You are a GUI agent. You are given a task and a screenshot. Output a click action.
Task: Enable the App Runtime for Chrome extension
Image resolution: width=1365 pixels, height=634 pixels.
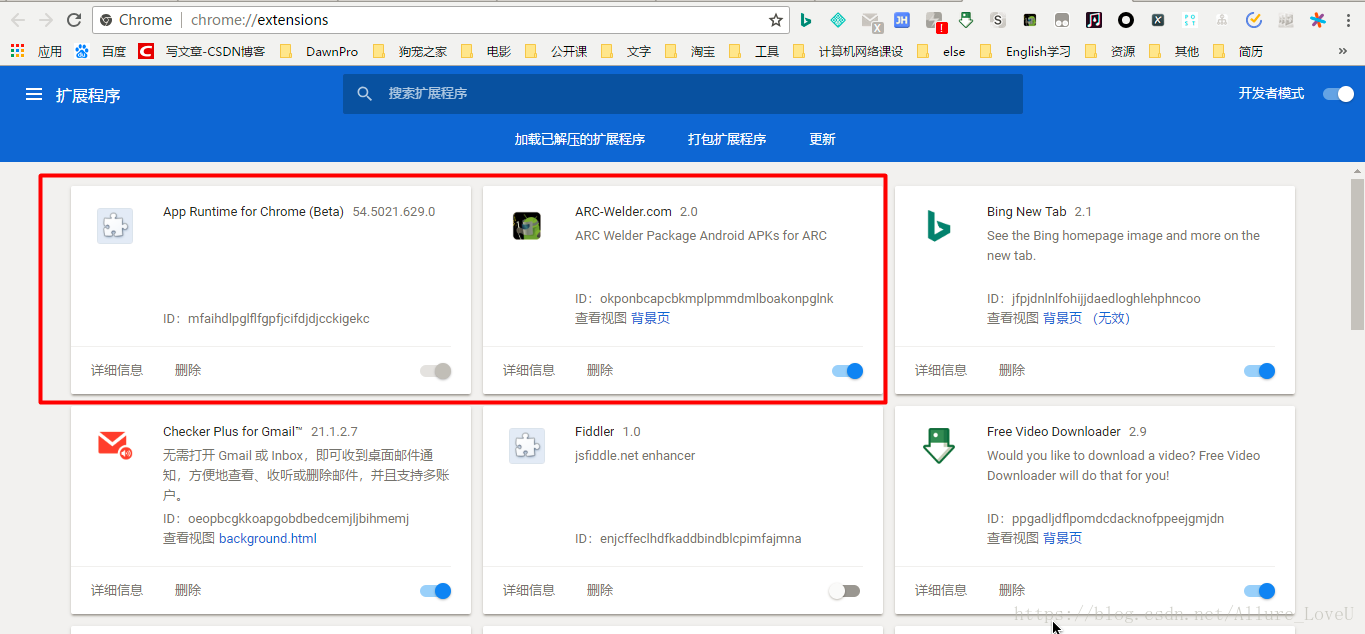[436, 371]
